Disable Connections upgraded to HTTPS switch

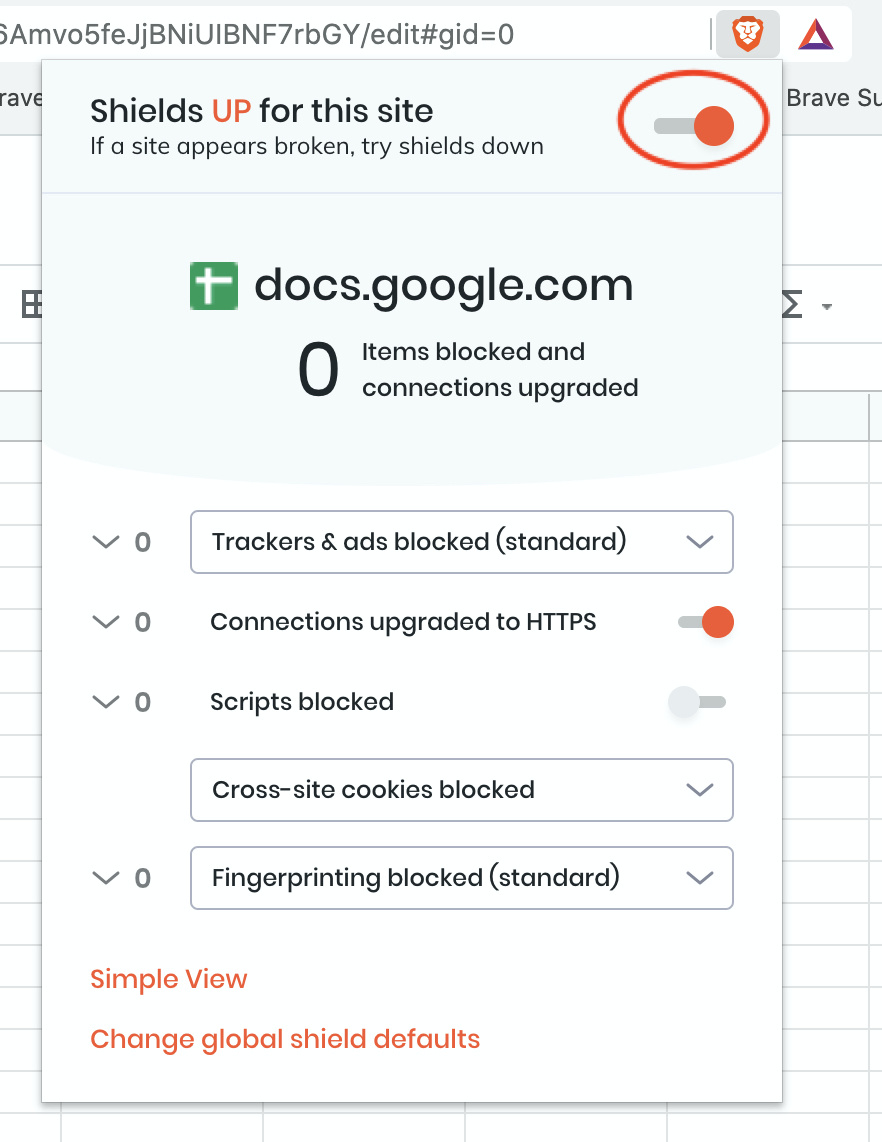705,622
